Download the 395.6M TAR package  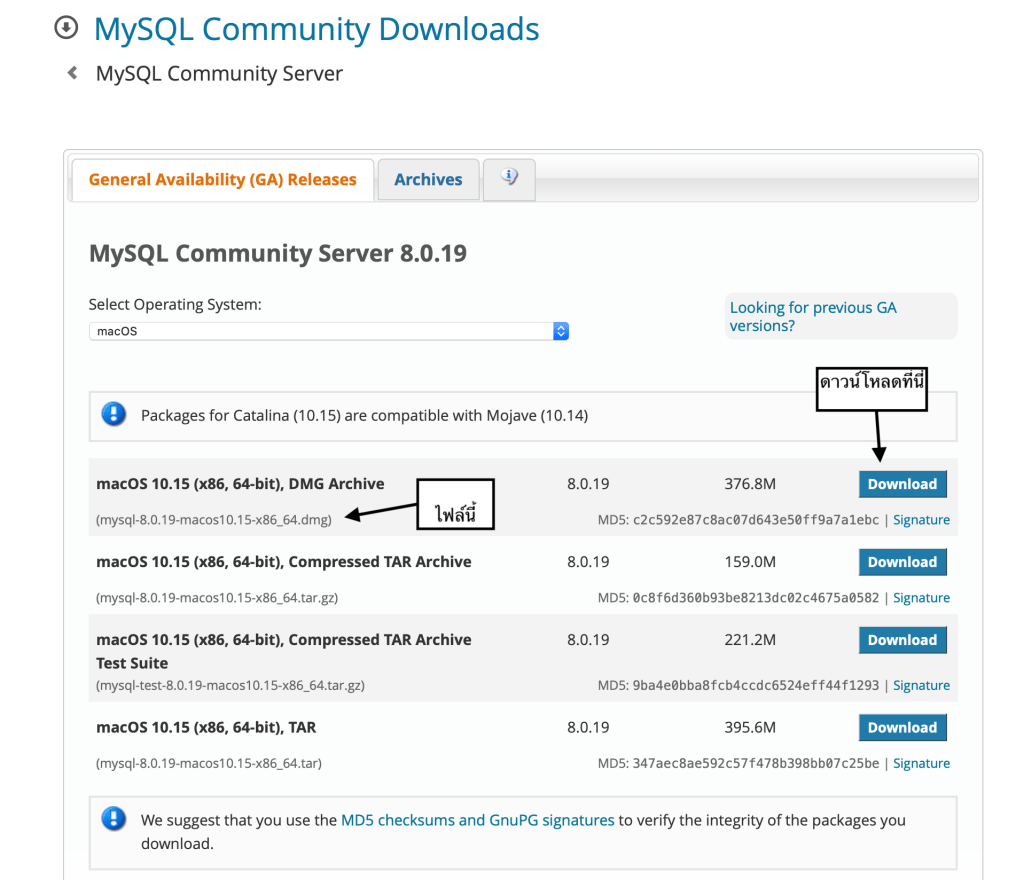(902, 728)
